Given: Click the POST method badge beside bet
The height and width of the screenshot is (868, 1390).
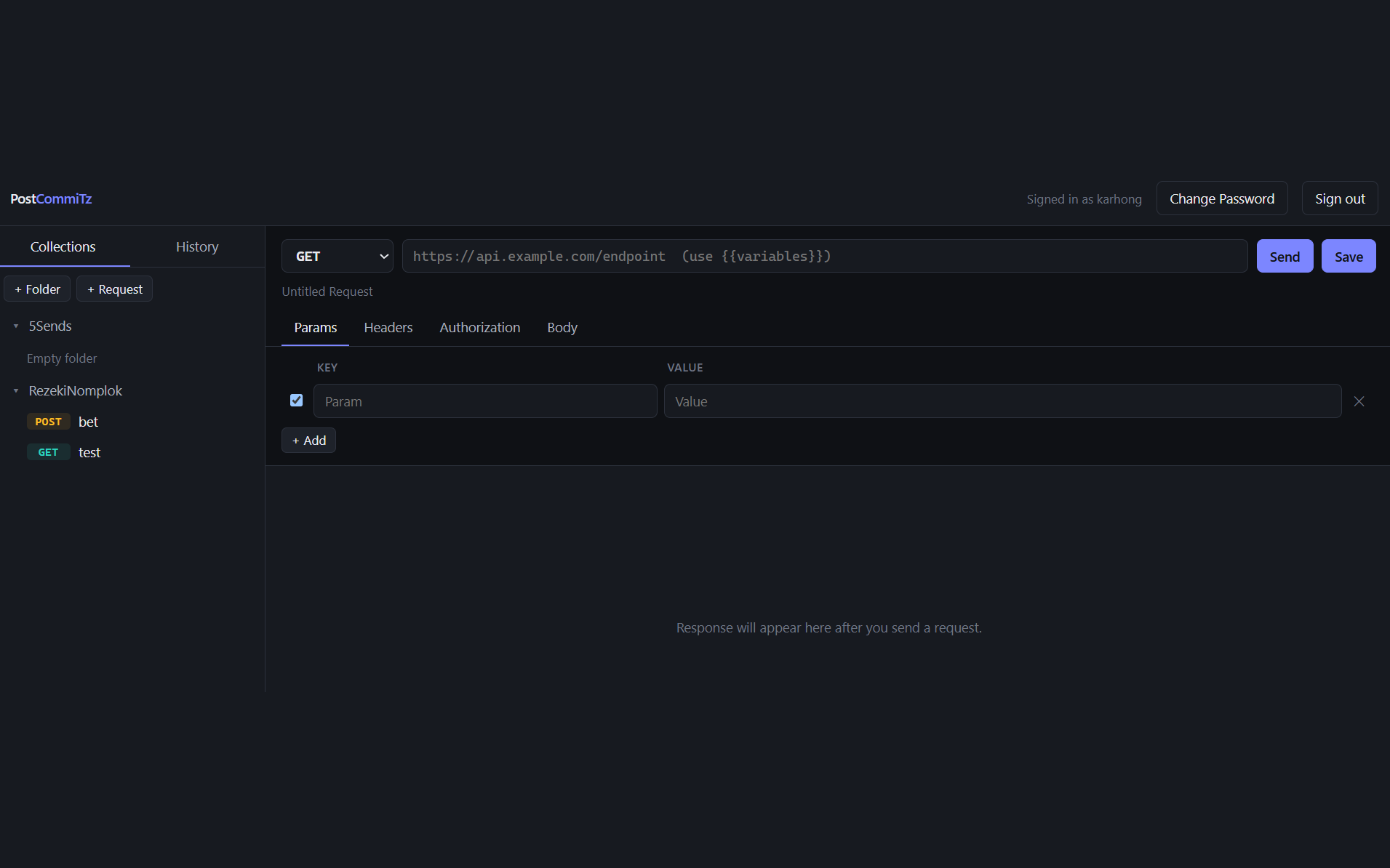Looking at the screenshot, I should [x=49, y=422].
